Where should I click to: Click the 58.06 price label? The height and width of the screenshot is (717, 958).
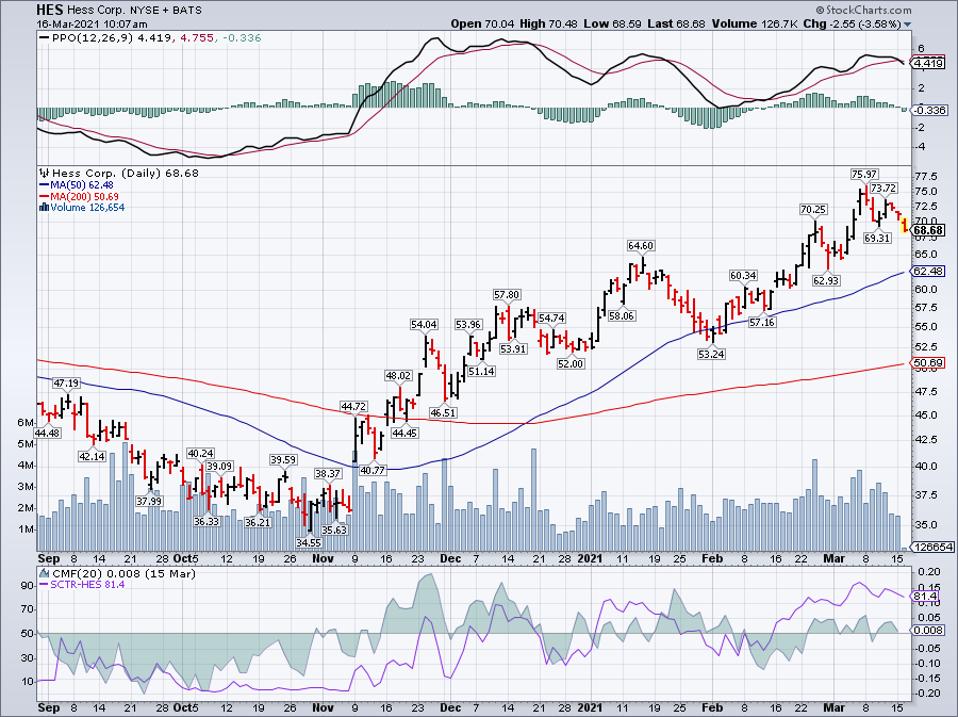coord(621,316)
